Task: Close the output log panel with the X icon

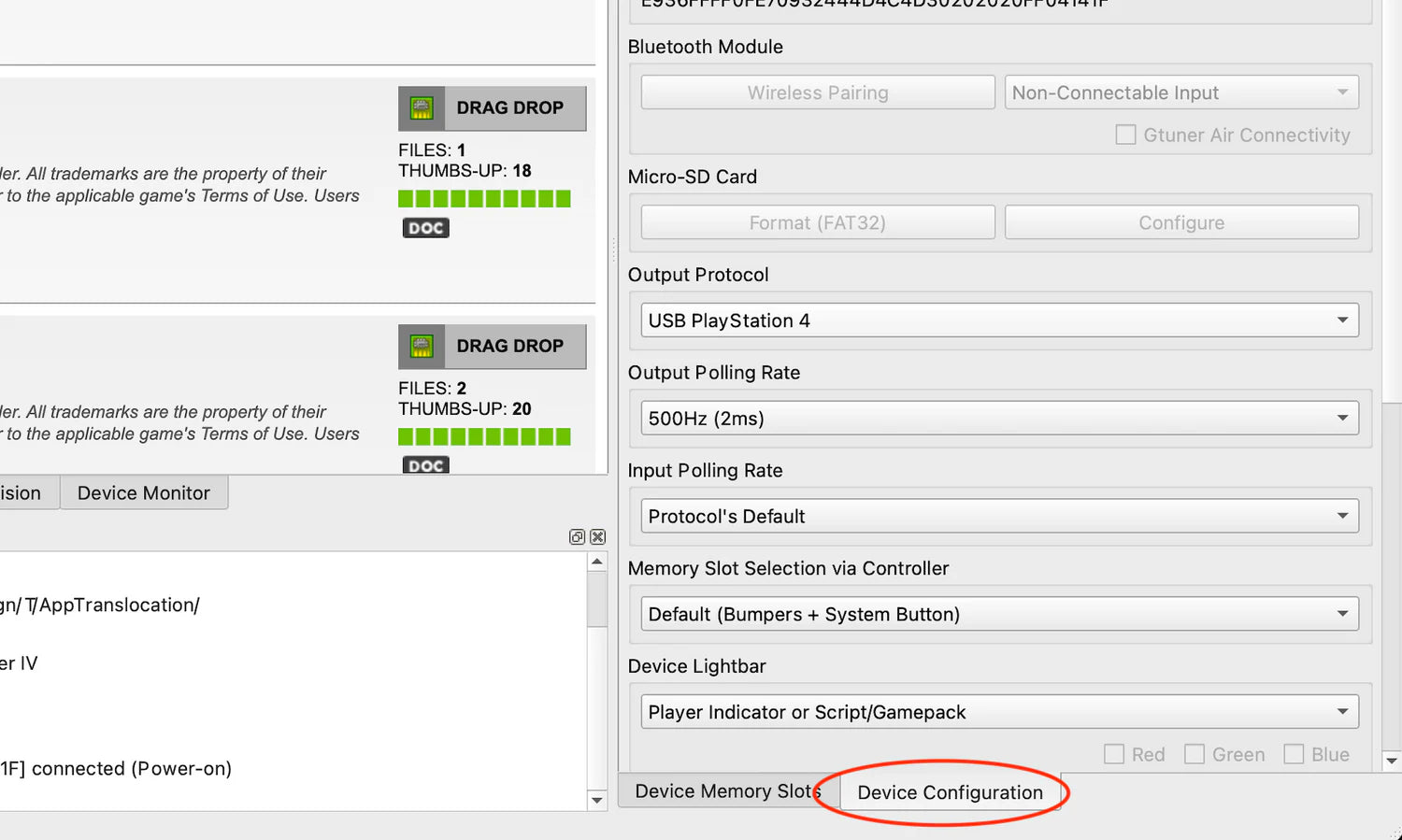Action: pos(598,537)
